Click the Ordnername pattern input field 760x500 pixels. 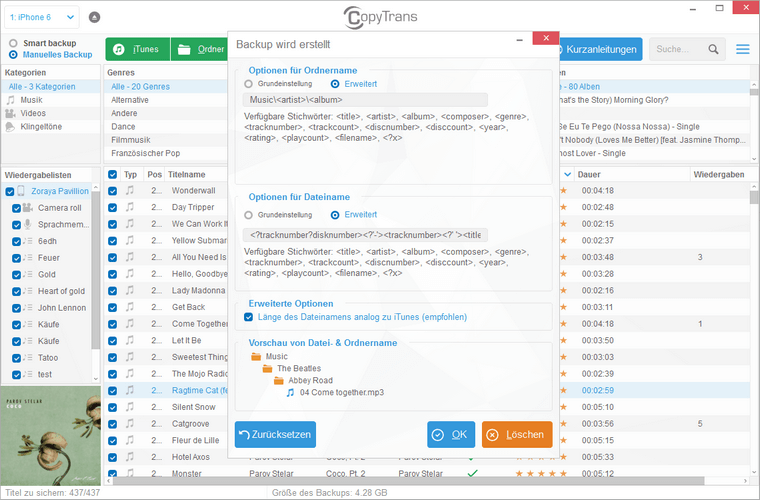point(365,100)
